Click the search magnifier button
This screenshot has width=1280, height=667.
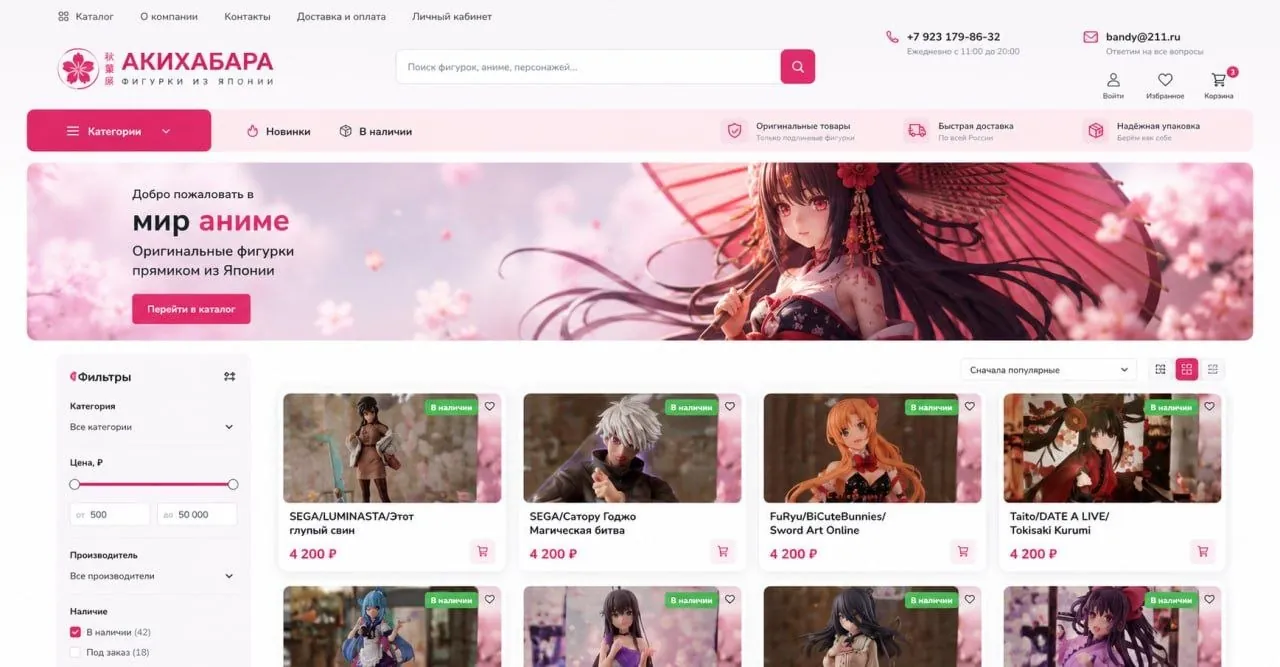click(x=797, y=67)
